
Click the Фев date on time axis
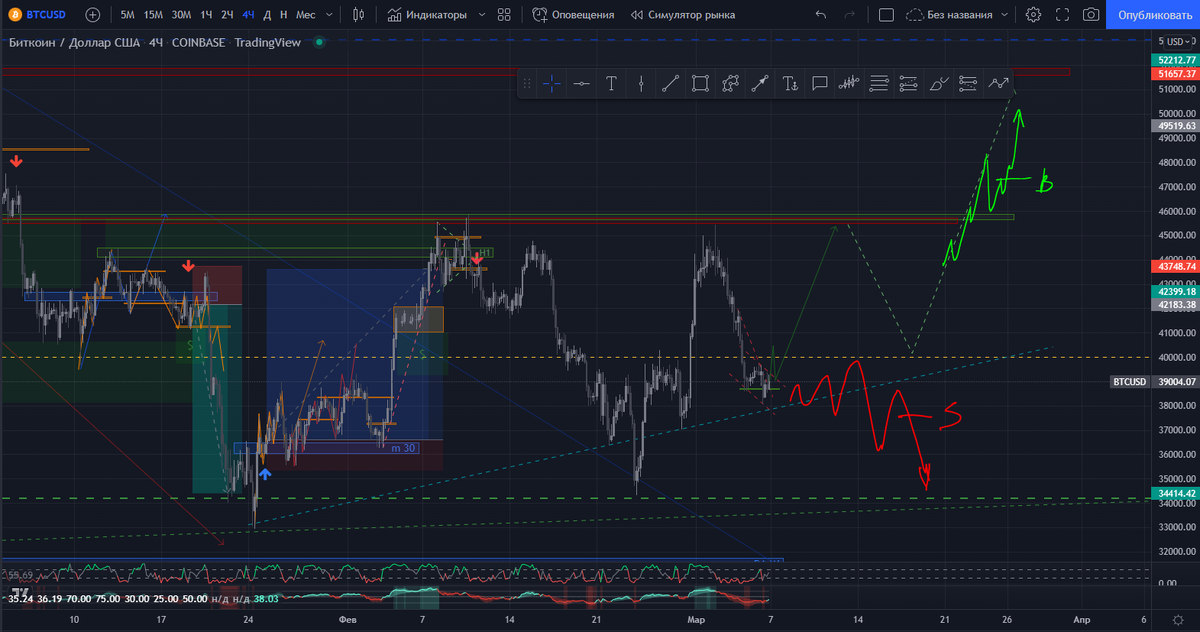(x=347, y=620)
